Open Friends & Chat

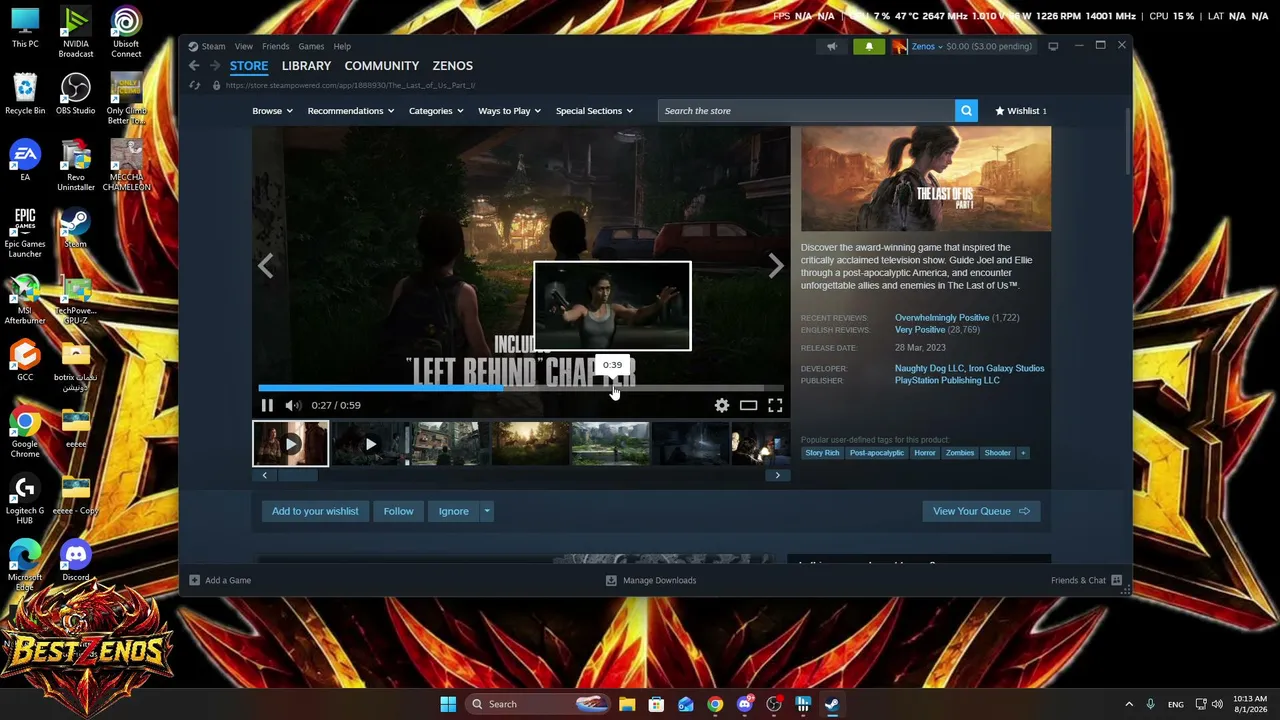pyautogui.click(x=1086, y=580)
